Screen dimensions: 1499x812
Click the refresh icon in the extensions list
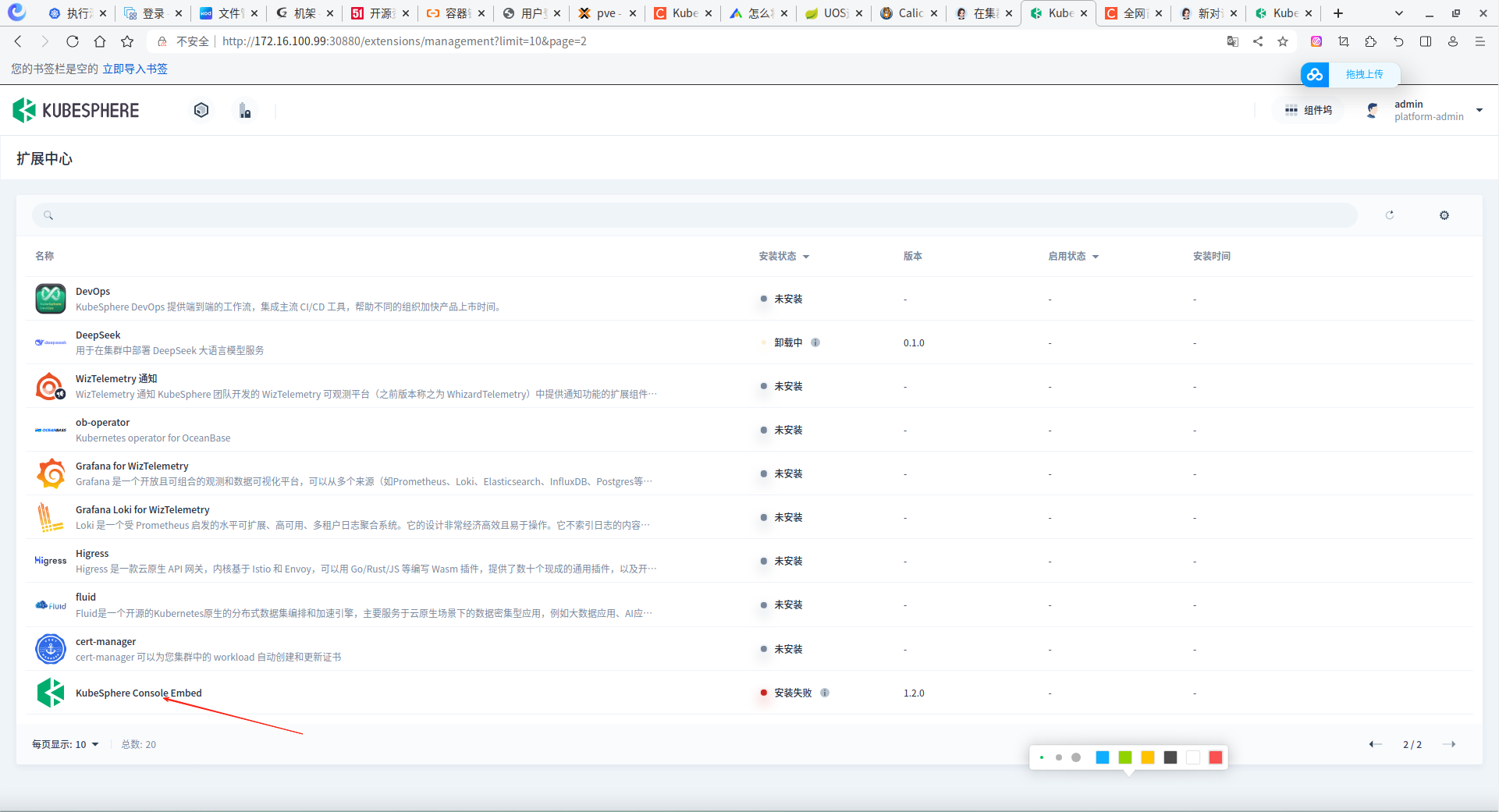(1389, 215)
